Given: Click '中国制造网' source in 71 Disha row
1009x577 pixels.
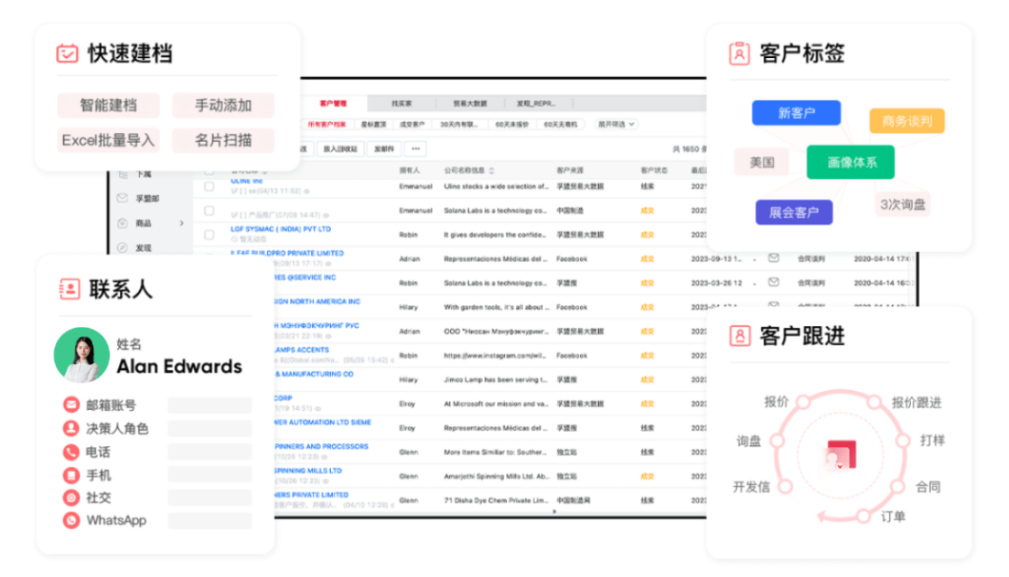Looking at the screenshot, I should (x=573, y=500).
